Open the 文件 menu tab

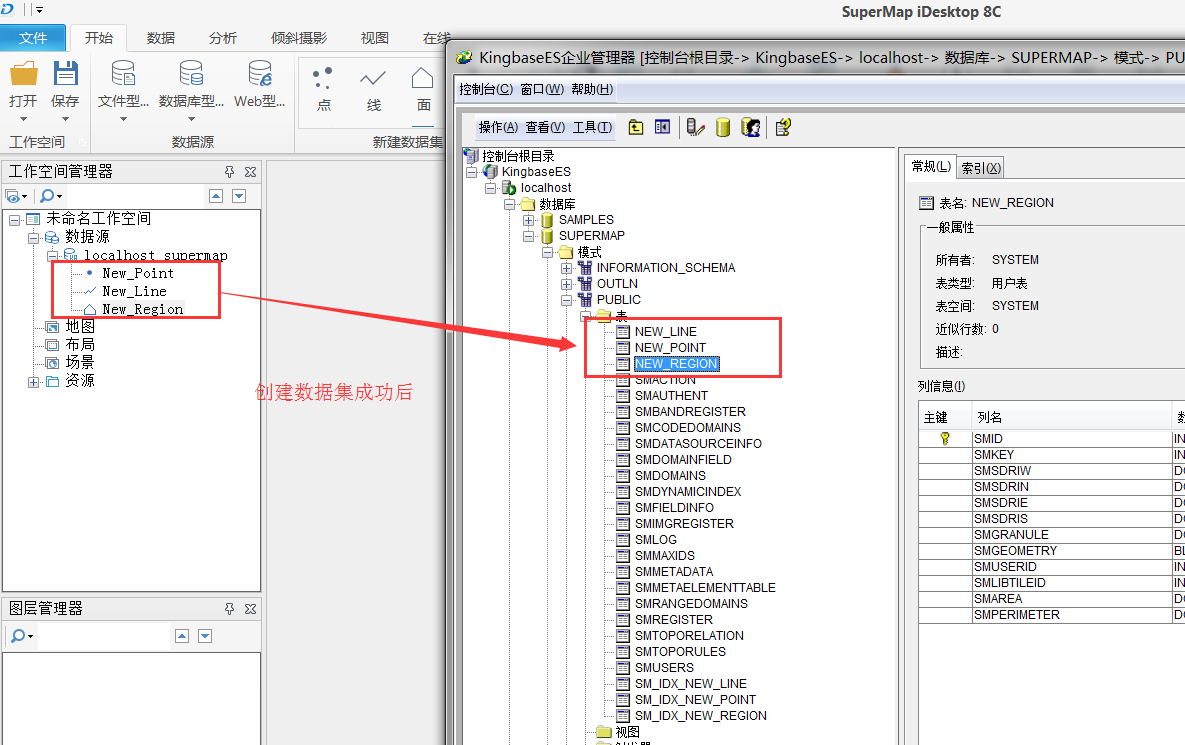pyautogui.click(x=32, y=38)
